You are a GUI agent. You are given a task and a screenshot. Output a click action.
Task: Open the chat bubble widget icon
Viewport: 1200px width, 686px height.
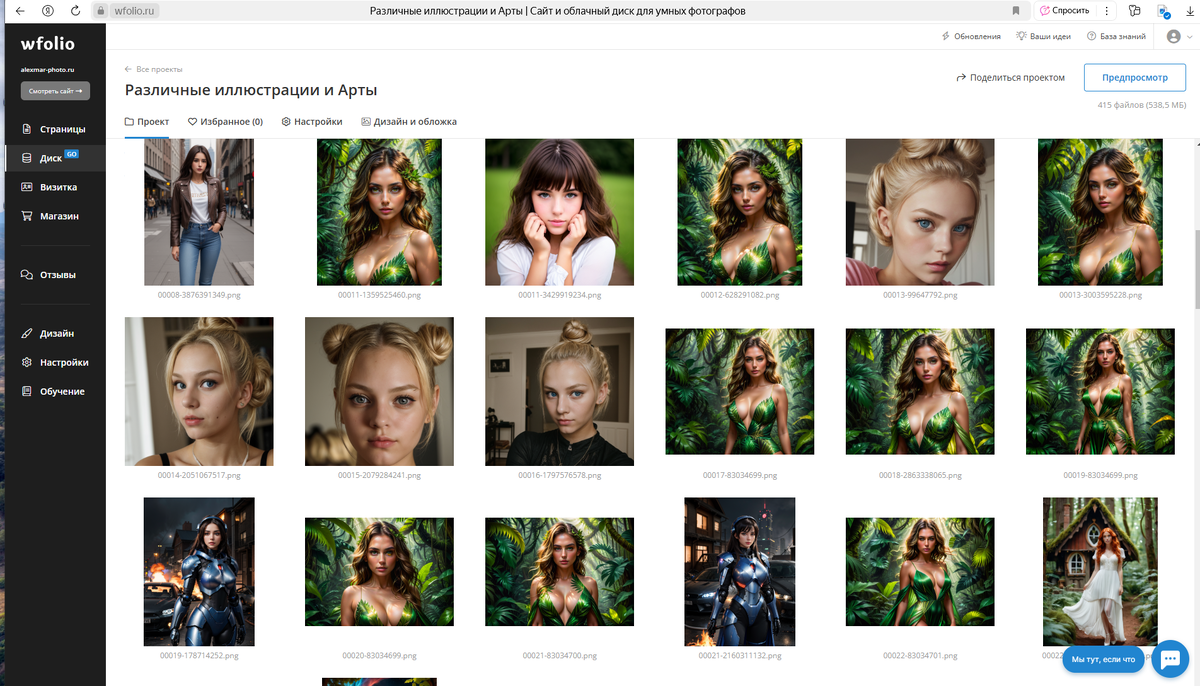tap(1169, 658)
